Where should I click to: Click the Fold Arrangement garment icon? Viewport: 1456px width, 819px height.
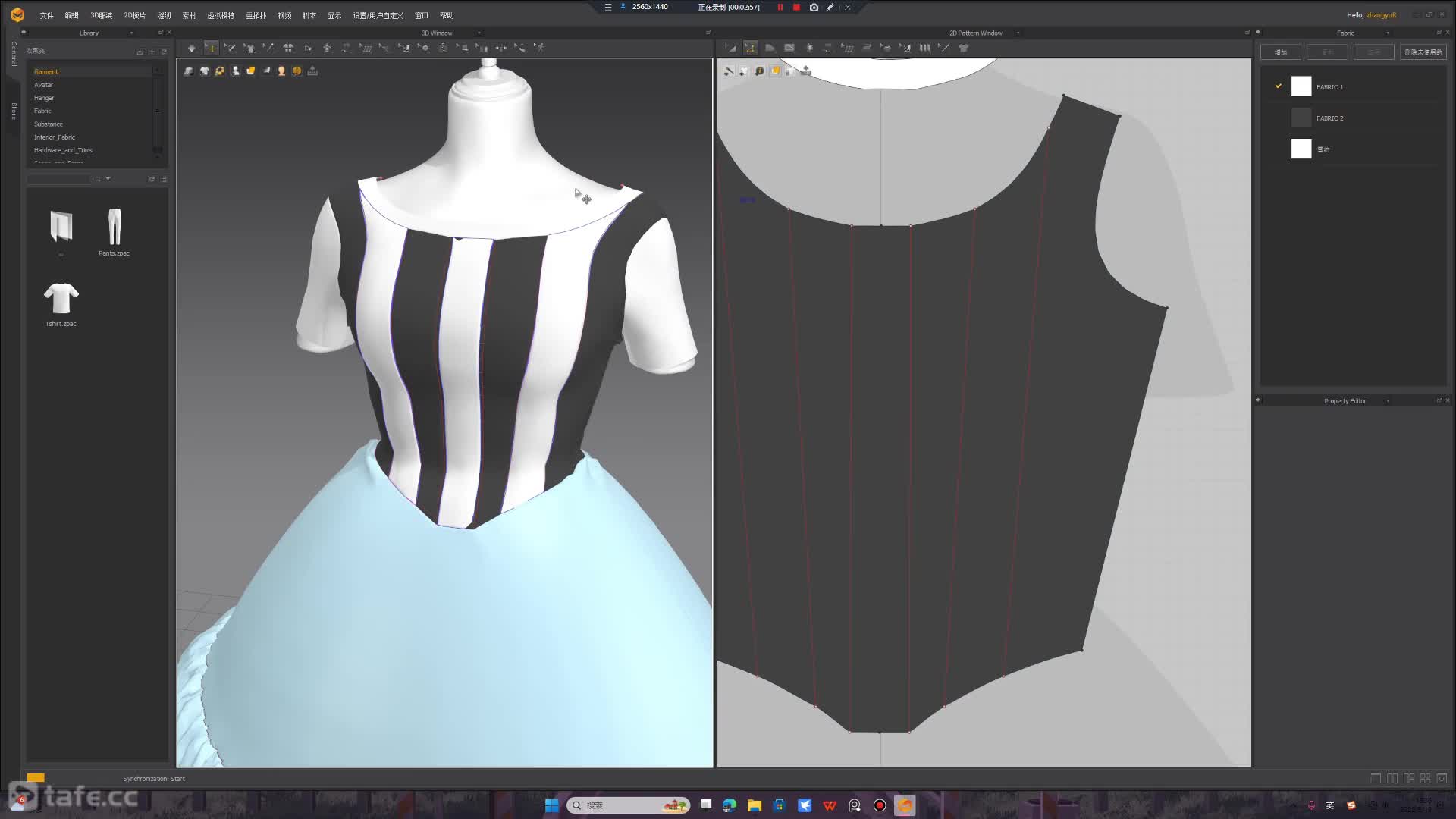coord(288,48)
